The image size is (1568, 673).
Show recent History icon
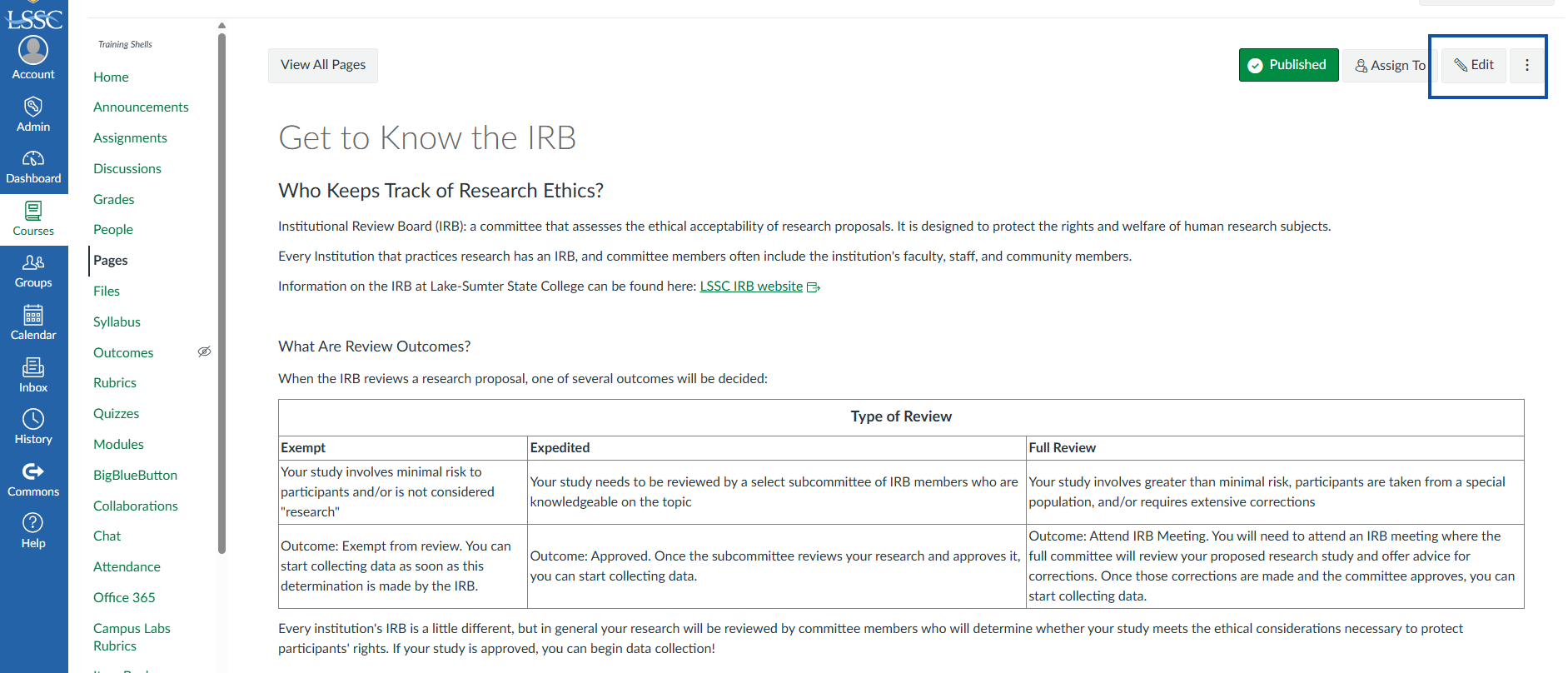pos(33,419)
